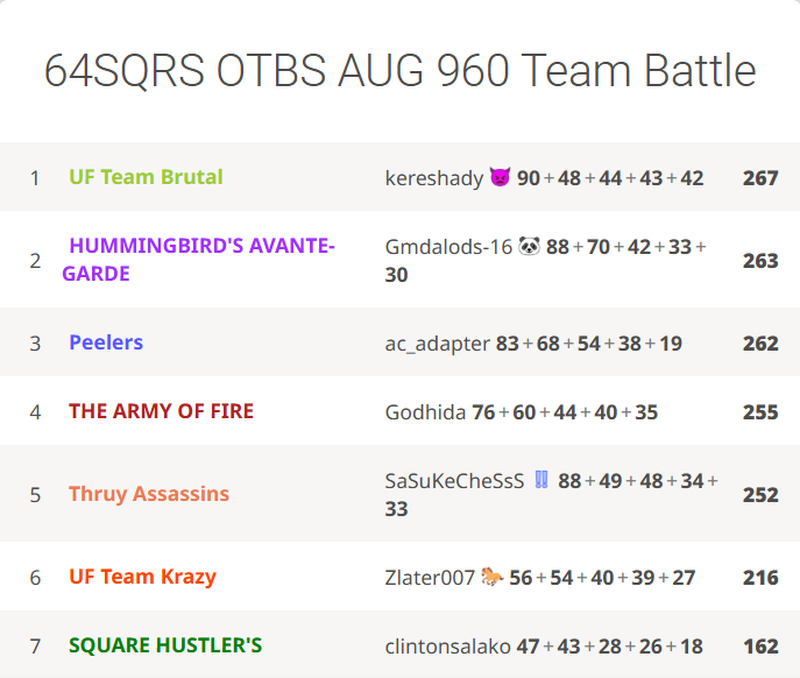
Task: Open player Gmdalods-16's profile
Action: [x=448, y=246]
